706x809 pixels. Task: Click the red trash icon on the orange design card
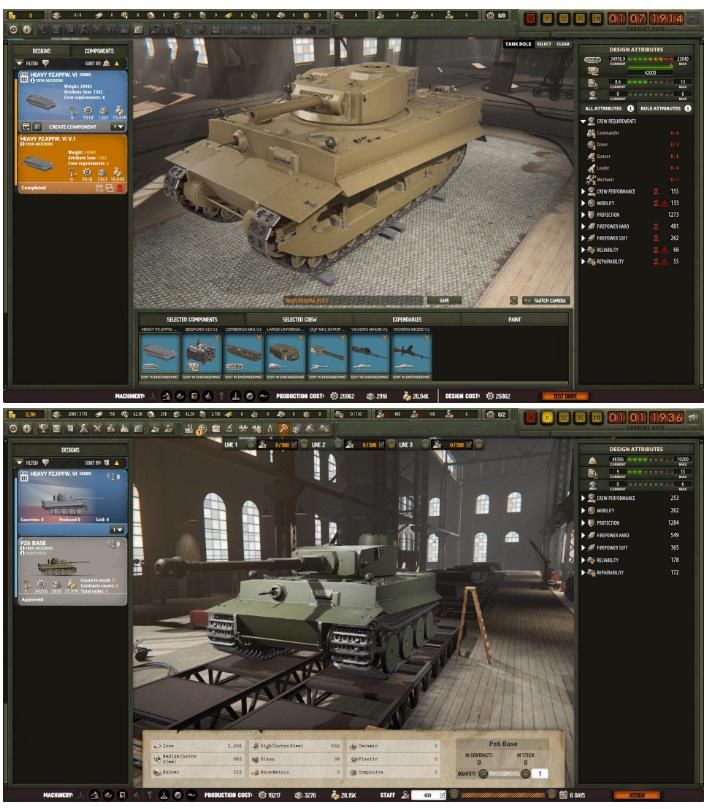[121, 187]
